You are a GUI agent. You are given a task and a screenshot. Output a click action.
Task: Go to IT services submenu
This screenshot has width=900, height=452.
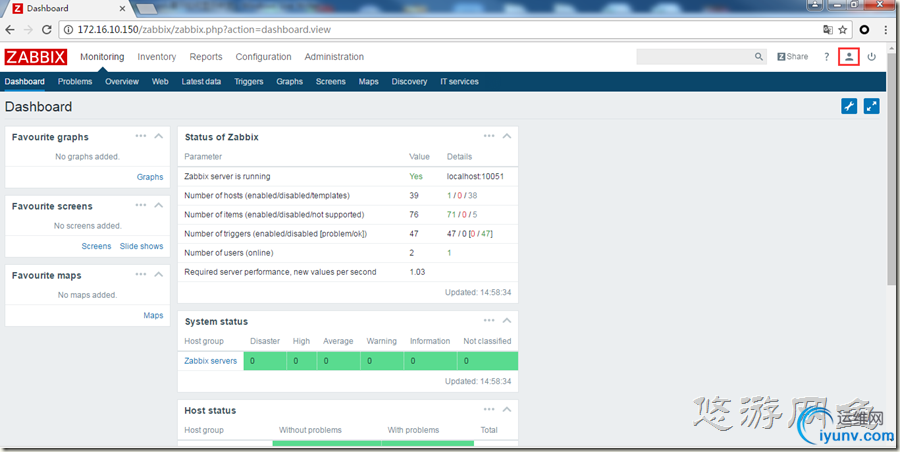[x=459, y=82]
